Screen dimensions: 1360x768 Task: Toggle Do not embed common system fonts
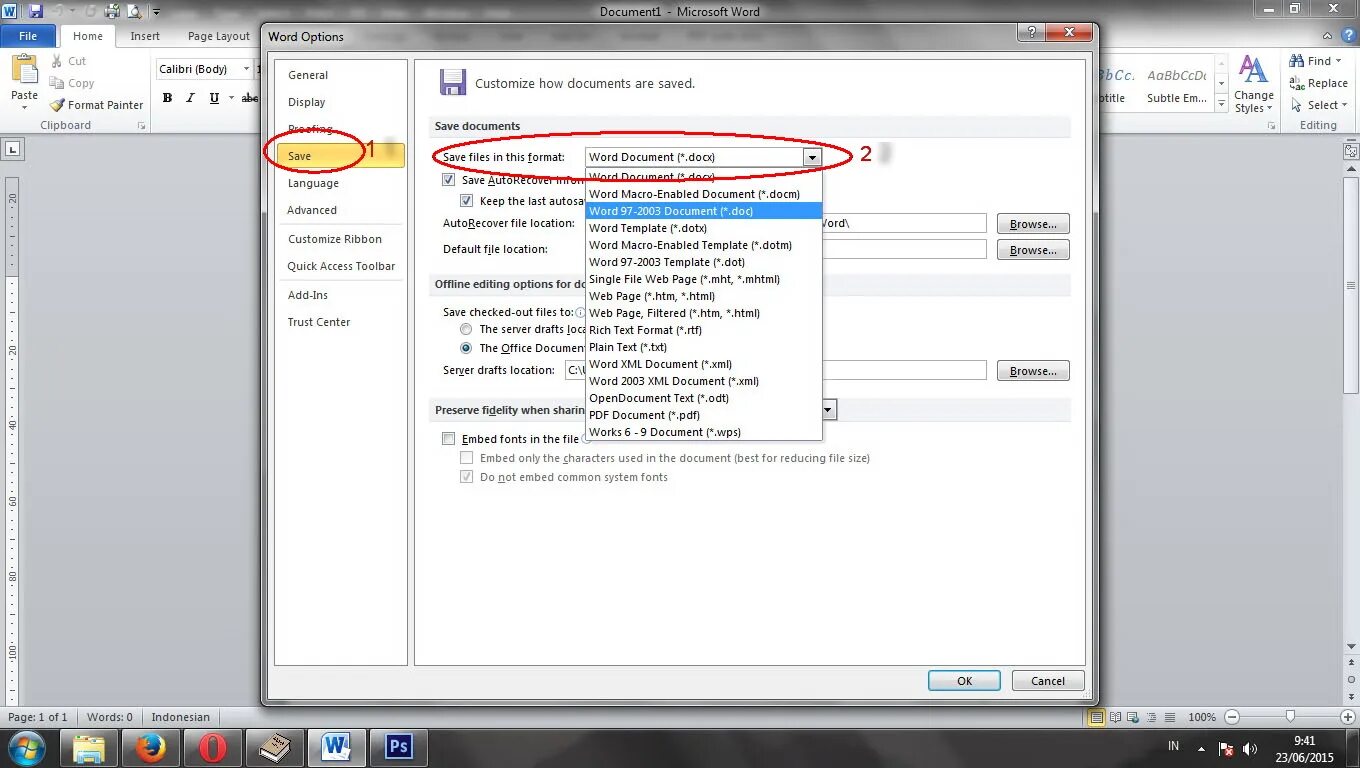click(467, 477)
